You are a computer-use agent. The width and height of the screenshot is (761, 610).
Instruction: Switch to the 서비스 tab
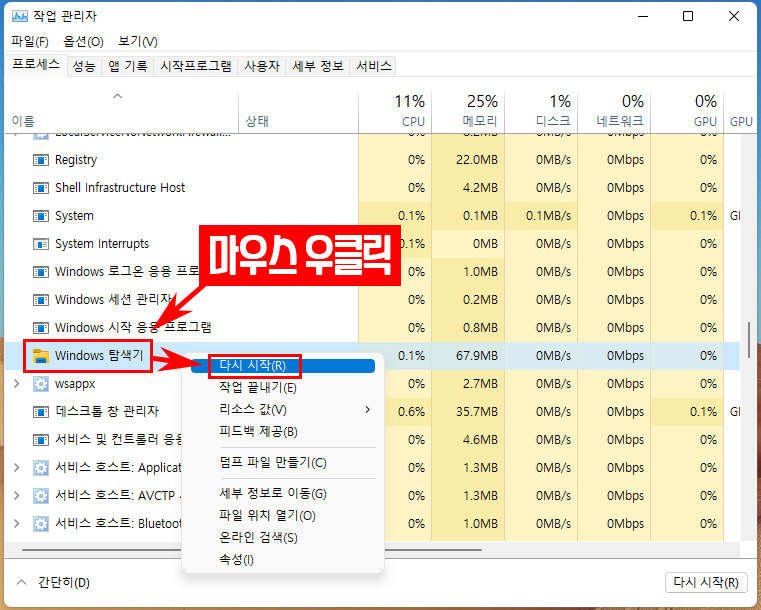coord(374,66)
